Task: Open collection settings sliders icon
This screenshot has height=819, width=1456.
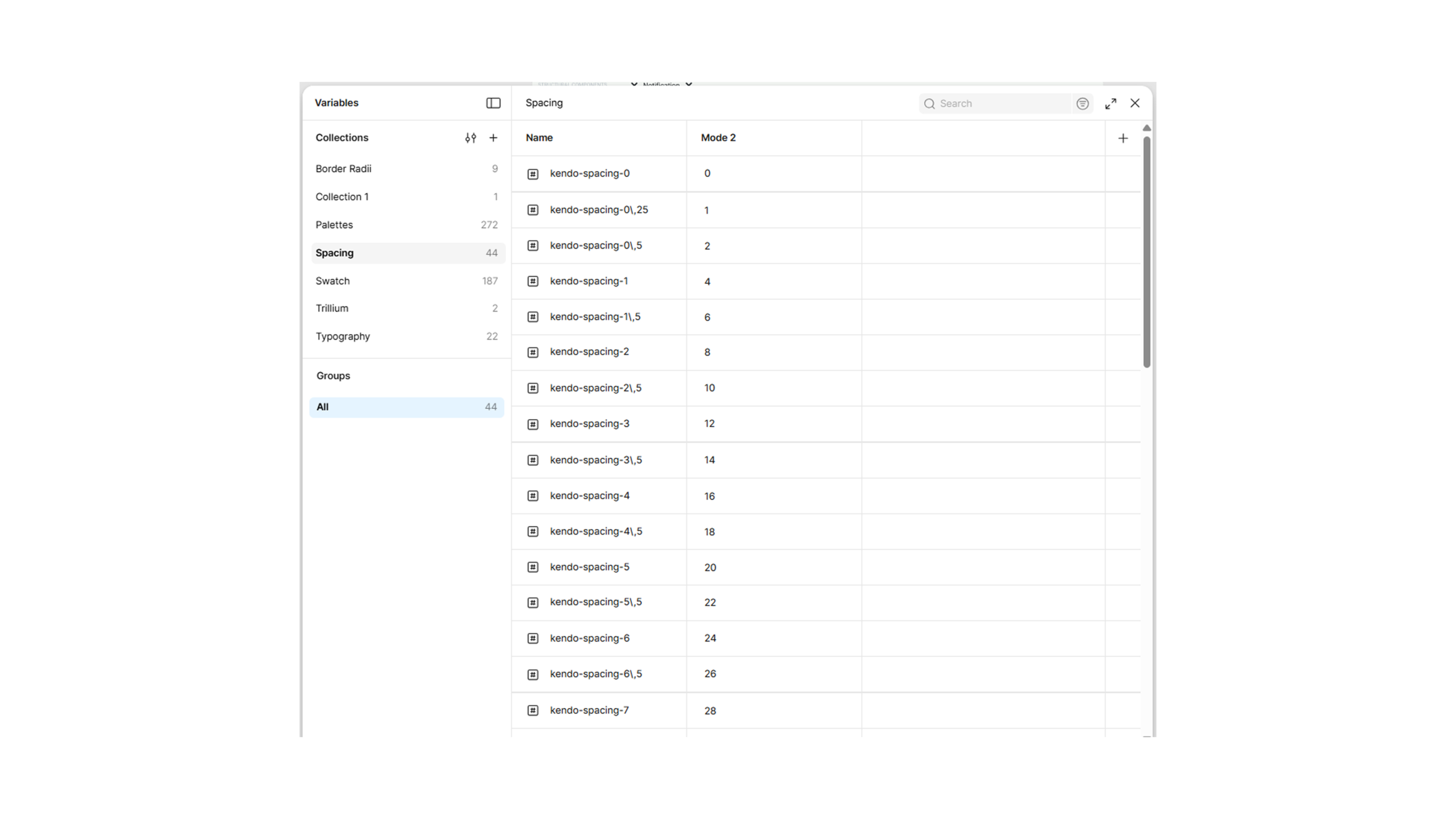Action: (x=470, y=138)
